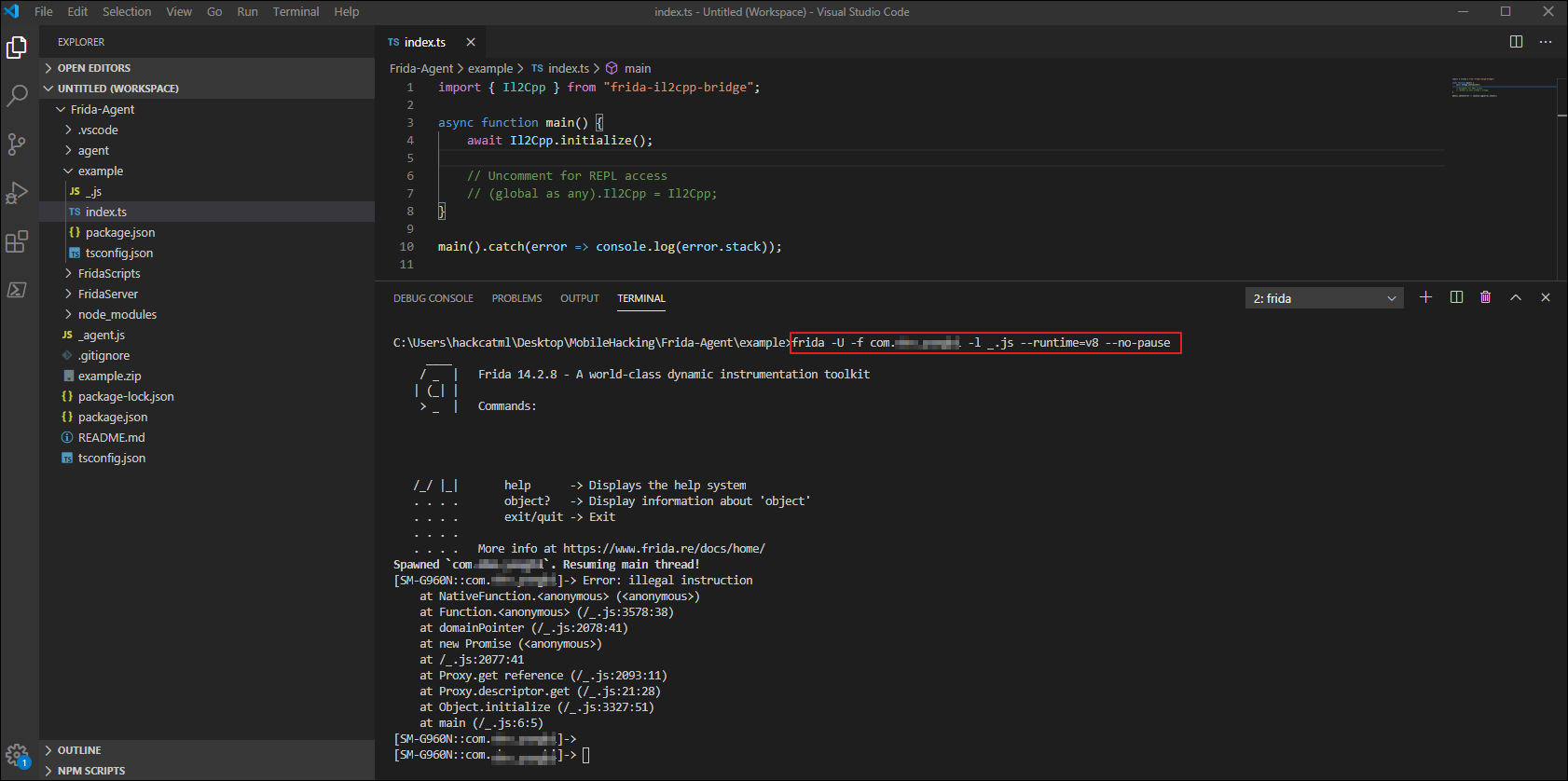Viewport: 1568px width, 781px height.
Task: Open the editor More Actions ellipsis
Action: coord(1546,42)
